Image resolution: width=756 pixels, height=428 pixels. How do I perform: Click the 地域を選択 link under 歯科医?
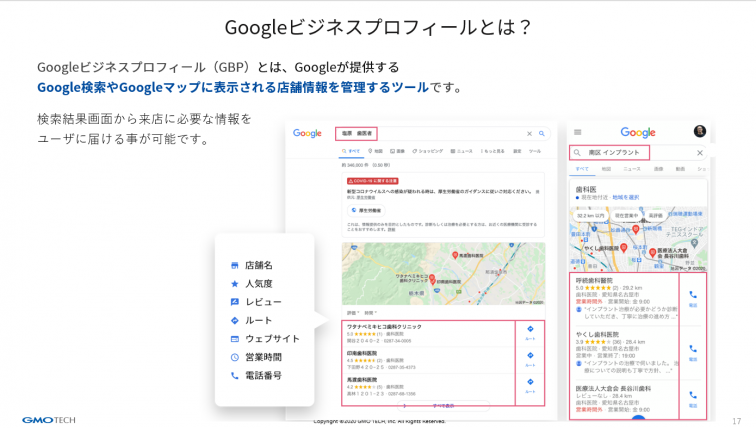626,198
